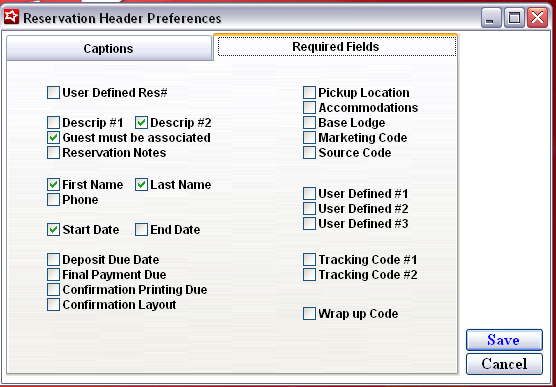
Task: Maximize the Reservation Header Preferences window
Action: (514, 18)
